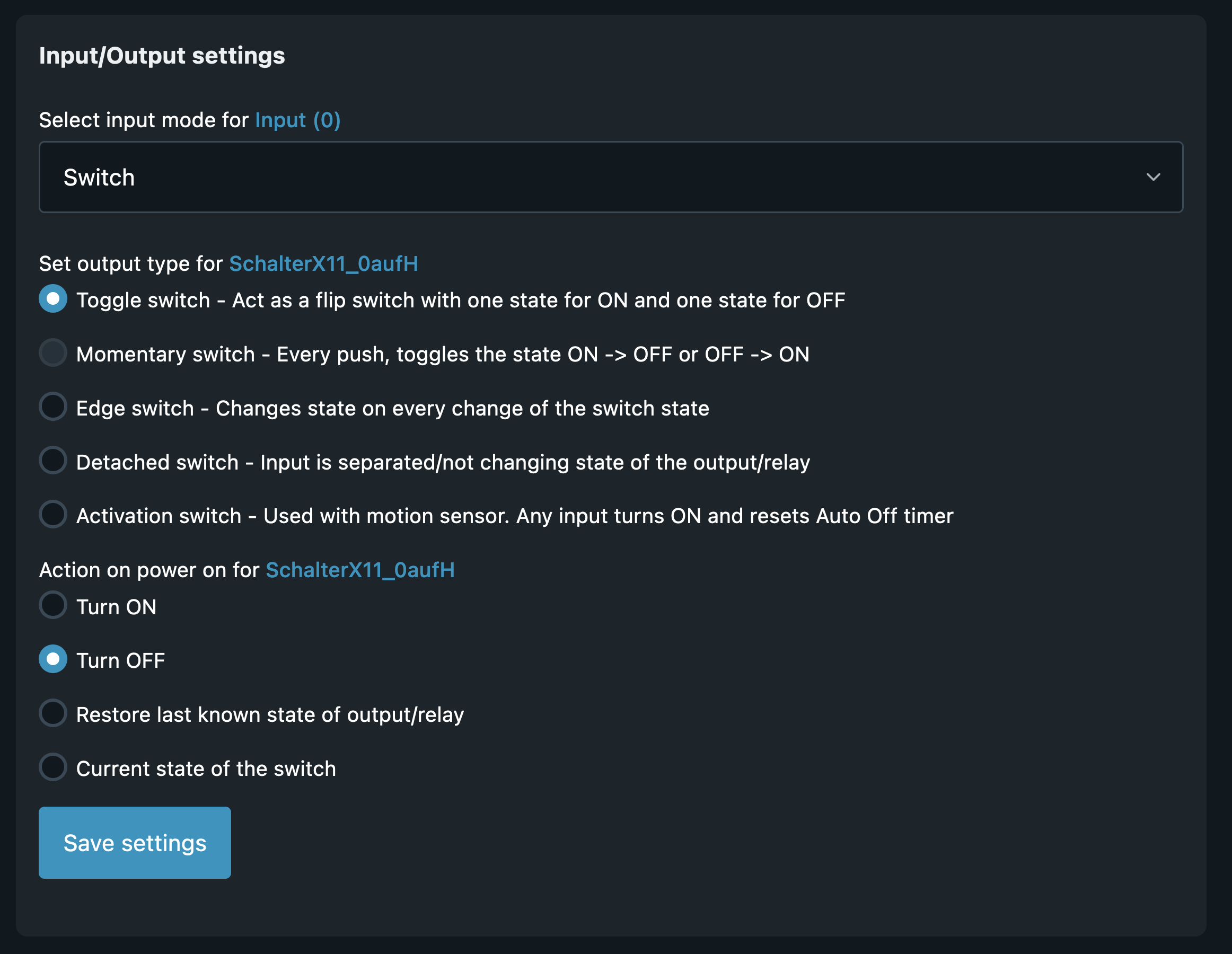
Task: Select Detached switch radio option
Action: [x=53, y=461]
